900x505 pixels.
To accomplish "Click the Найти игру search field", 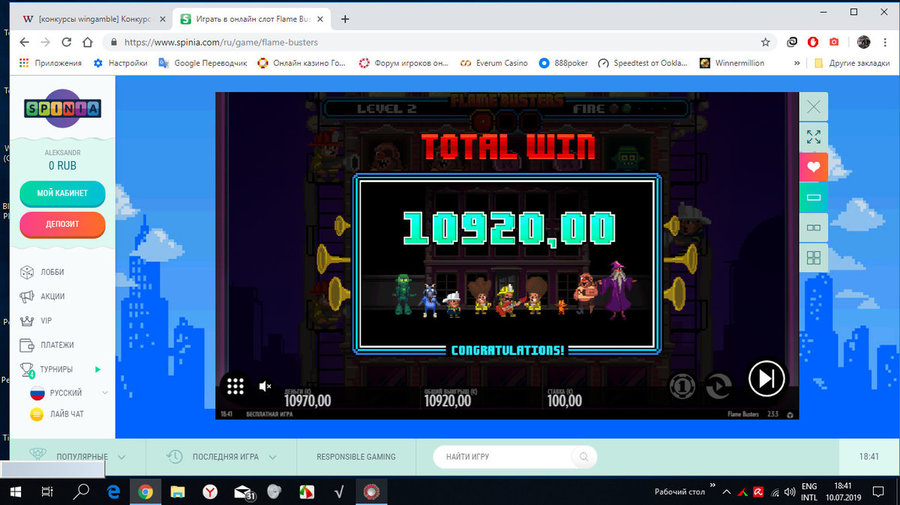I will [505, 457].
